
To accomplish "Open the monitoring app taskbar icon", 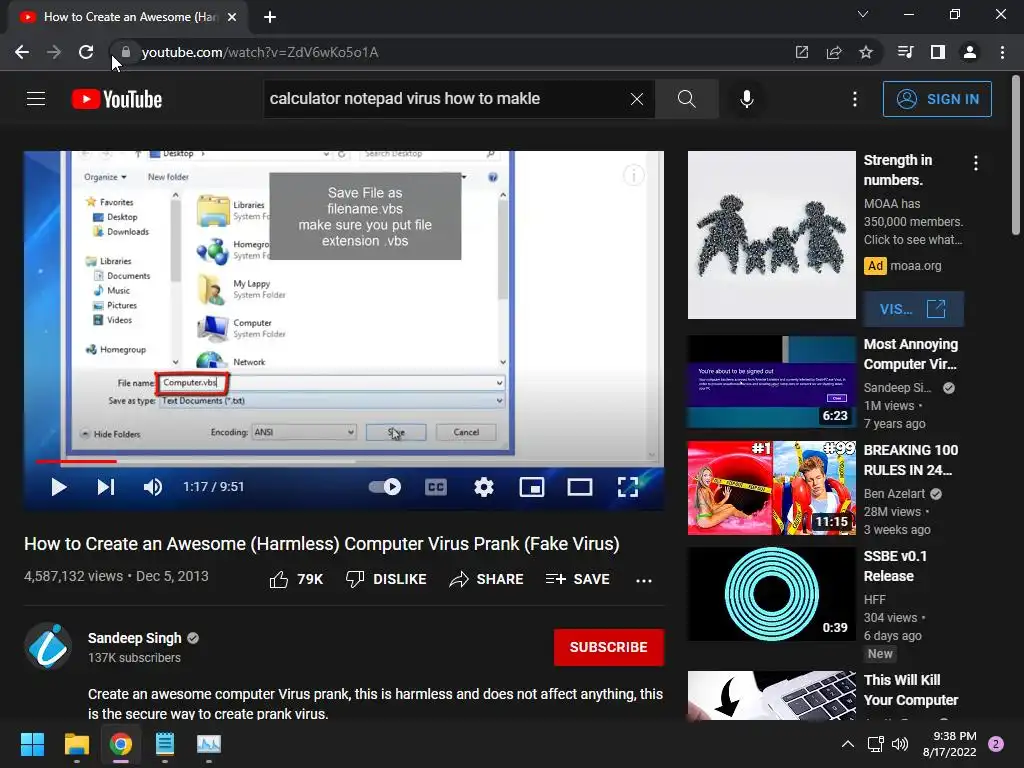I will pyautogui.click(x=209, y=744).
